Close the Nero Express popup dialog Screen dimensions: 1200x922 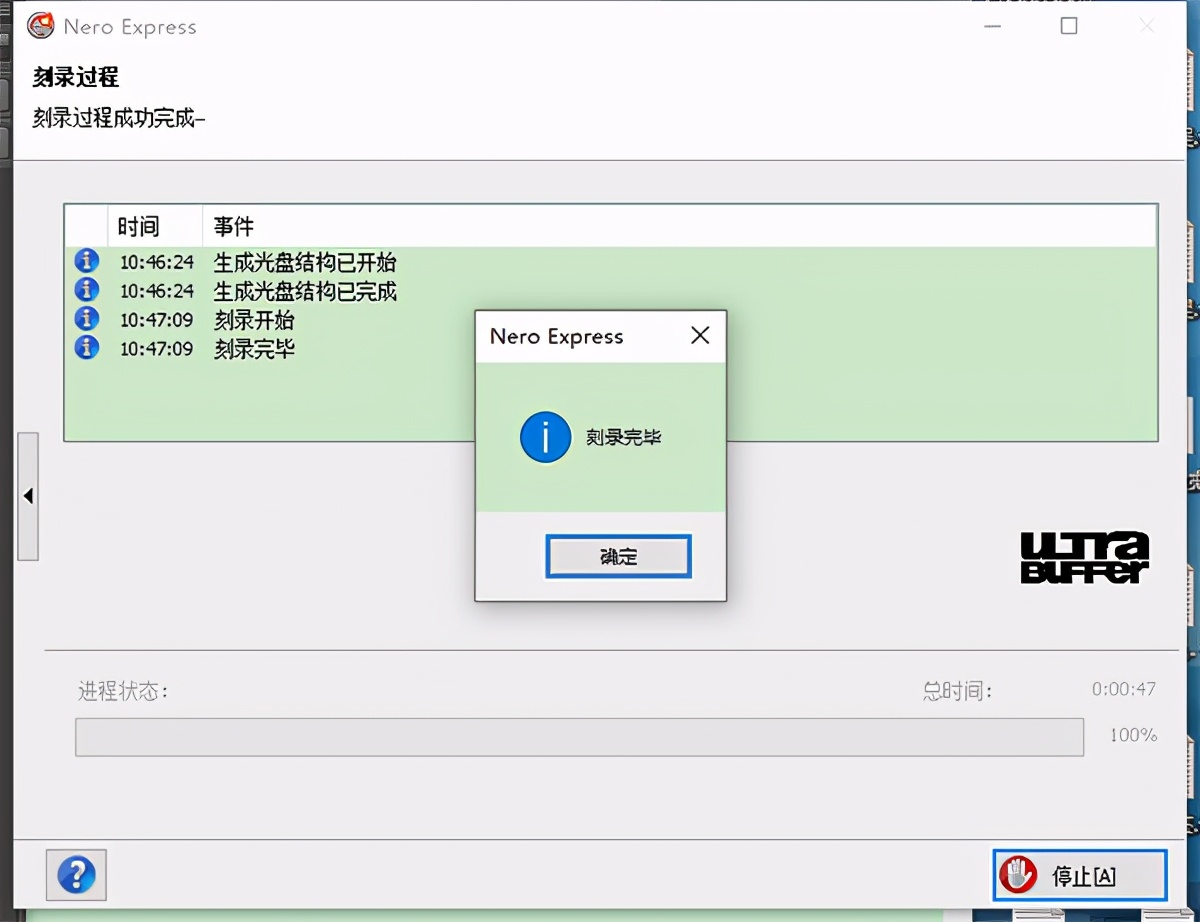point(699,336)
